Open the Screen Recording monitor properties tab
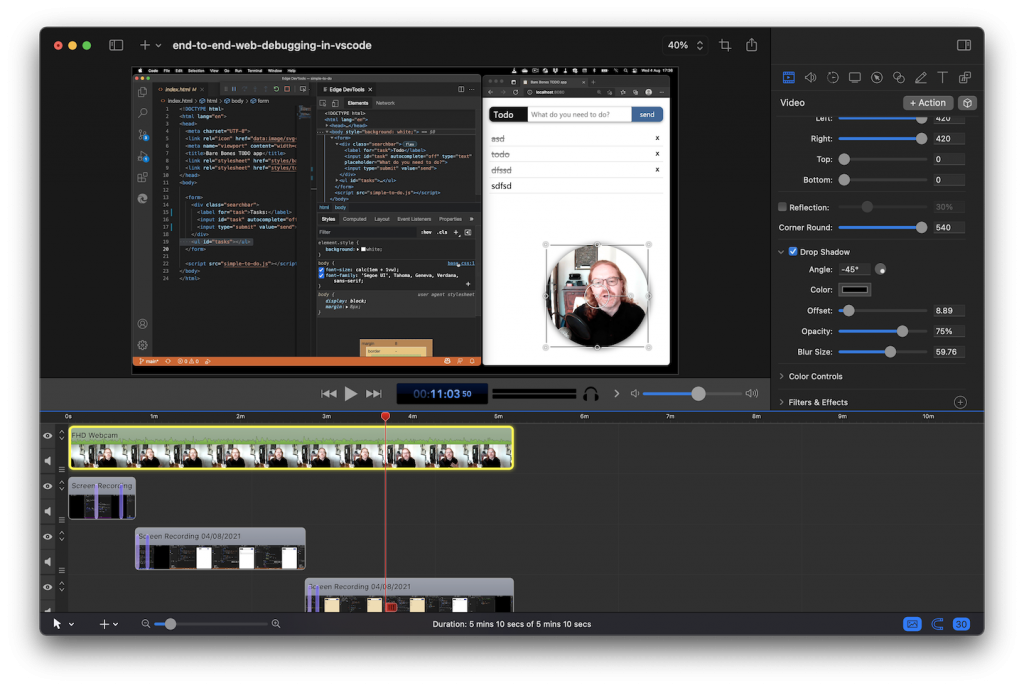The height and width of the screenshot is (688, 1024). click(x=854, y=78)
